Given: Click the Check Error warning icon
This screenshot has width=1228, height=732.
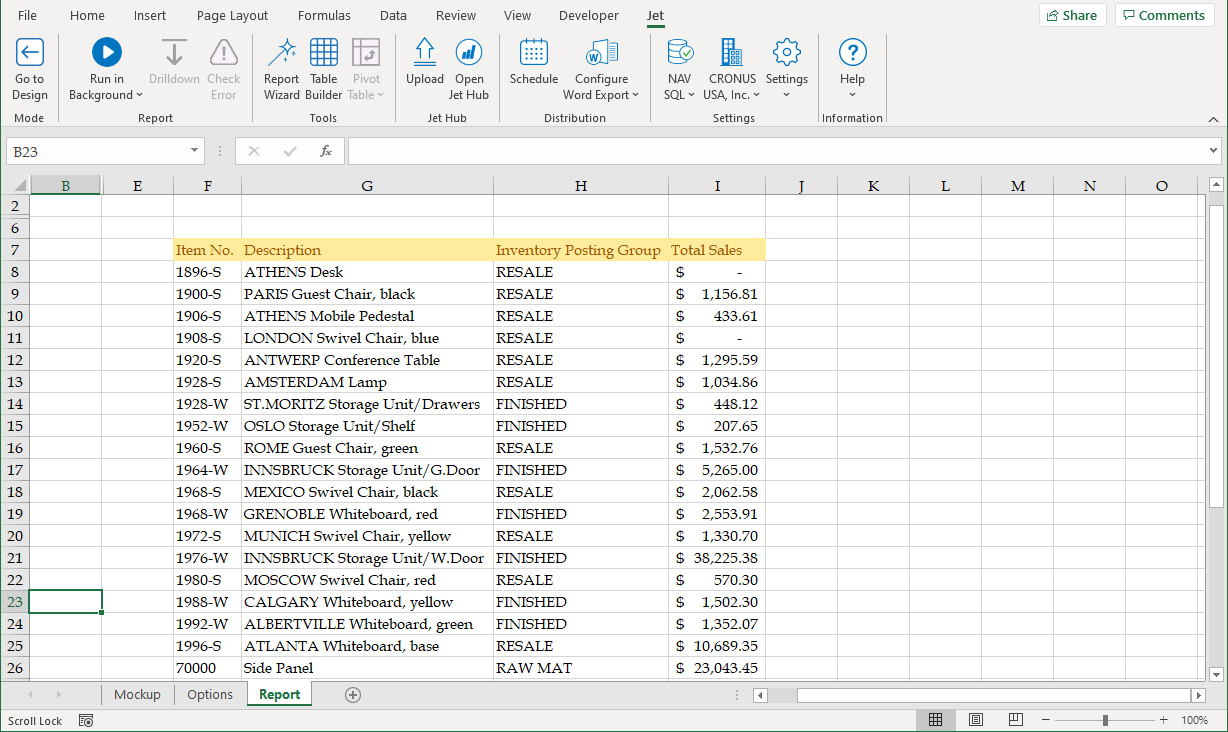Looking at the screenshot, I should point(223,53).
